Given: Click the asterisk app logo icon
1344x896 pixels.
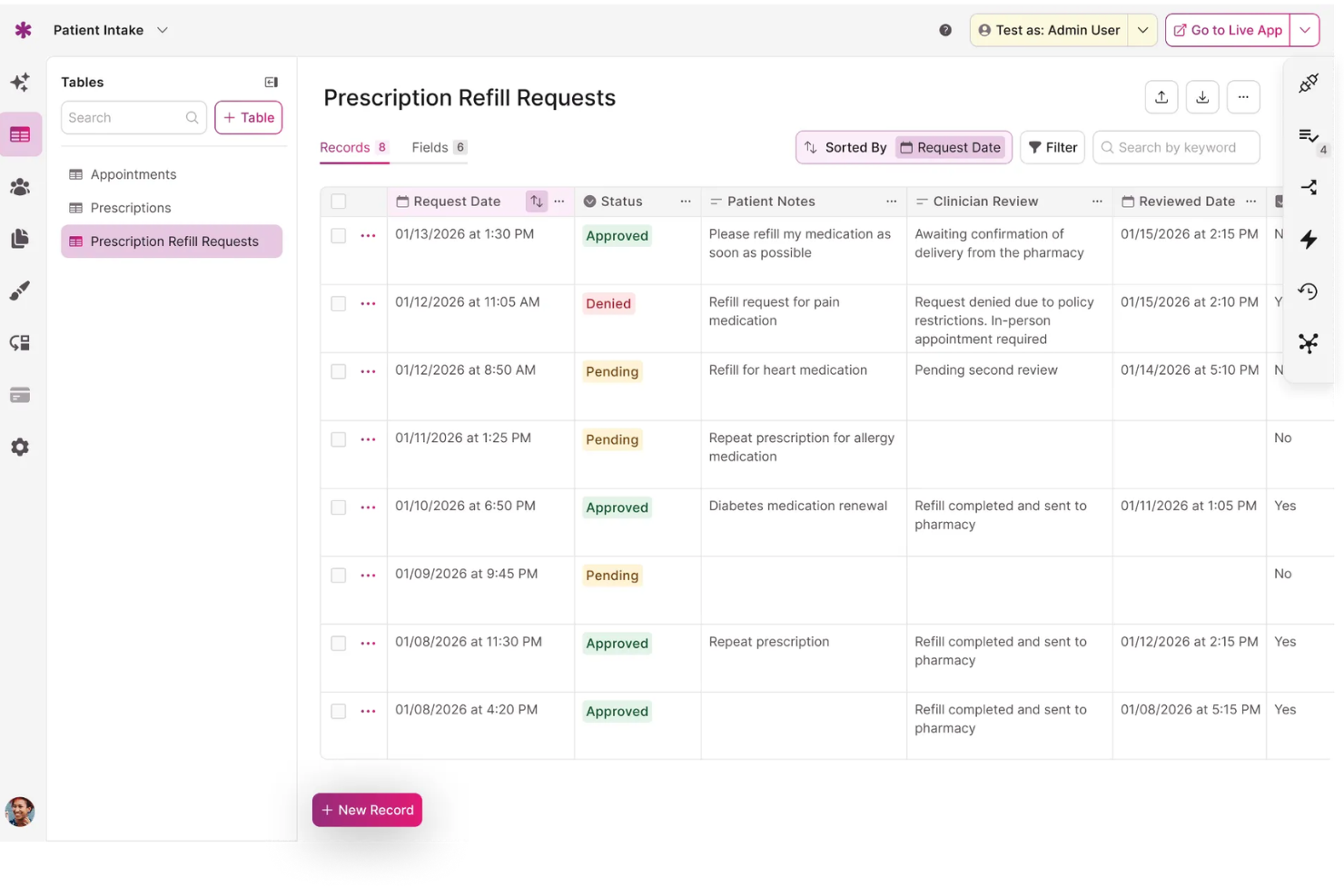Looking at the screenshot, I should 23,30.
